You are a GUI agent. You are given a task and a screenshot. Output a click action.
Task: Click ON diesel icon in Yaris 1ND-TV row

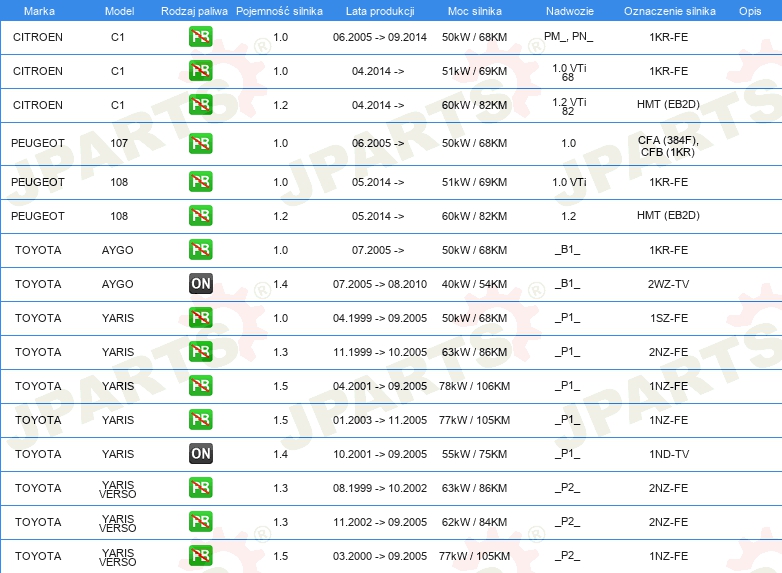click(200, 454)
